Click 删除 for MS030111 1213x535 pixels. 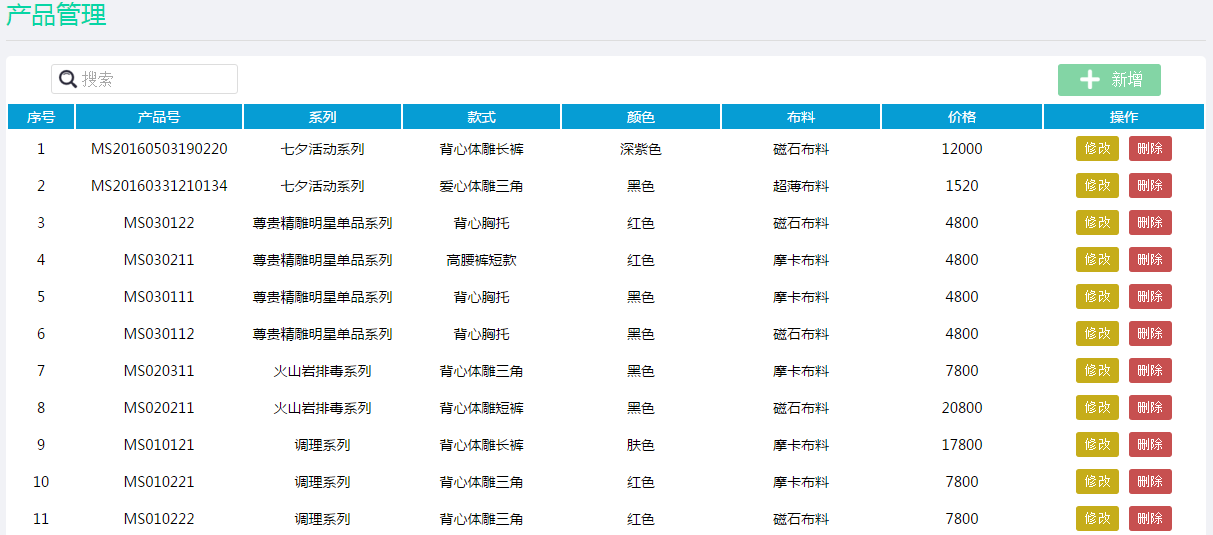(x=1150, y=297)
